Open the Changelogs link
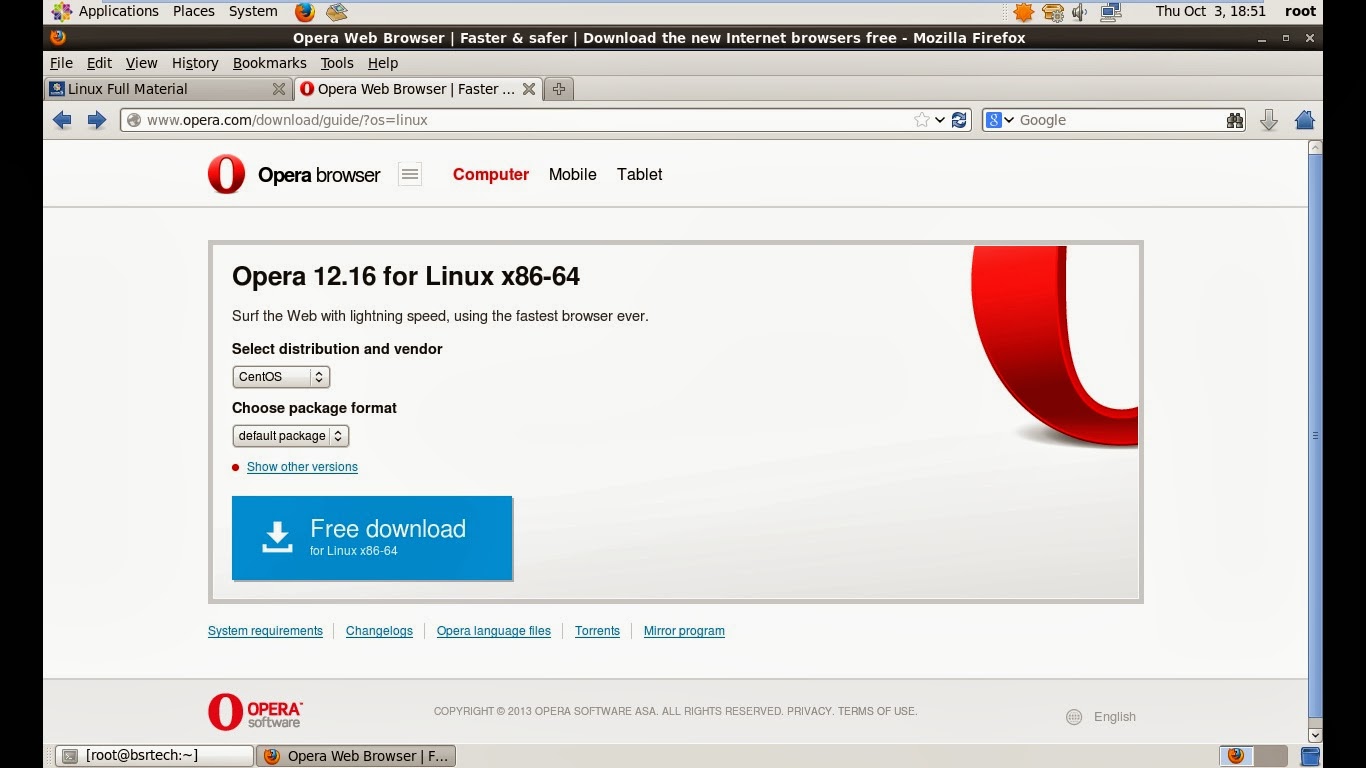 click(379, 631)
